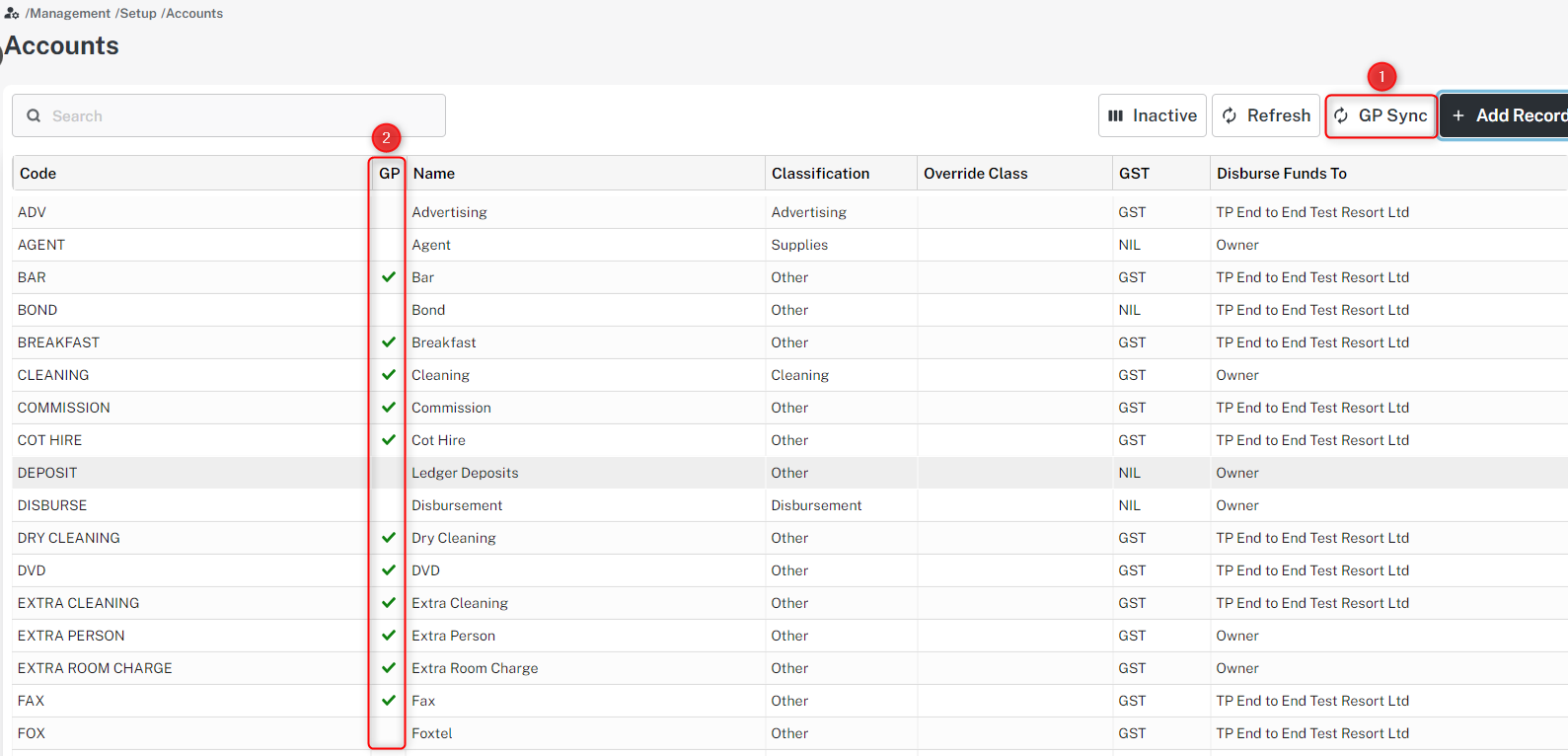
Task: Click the Accounts page heading
Action: [x=61, y=45]
